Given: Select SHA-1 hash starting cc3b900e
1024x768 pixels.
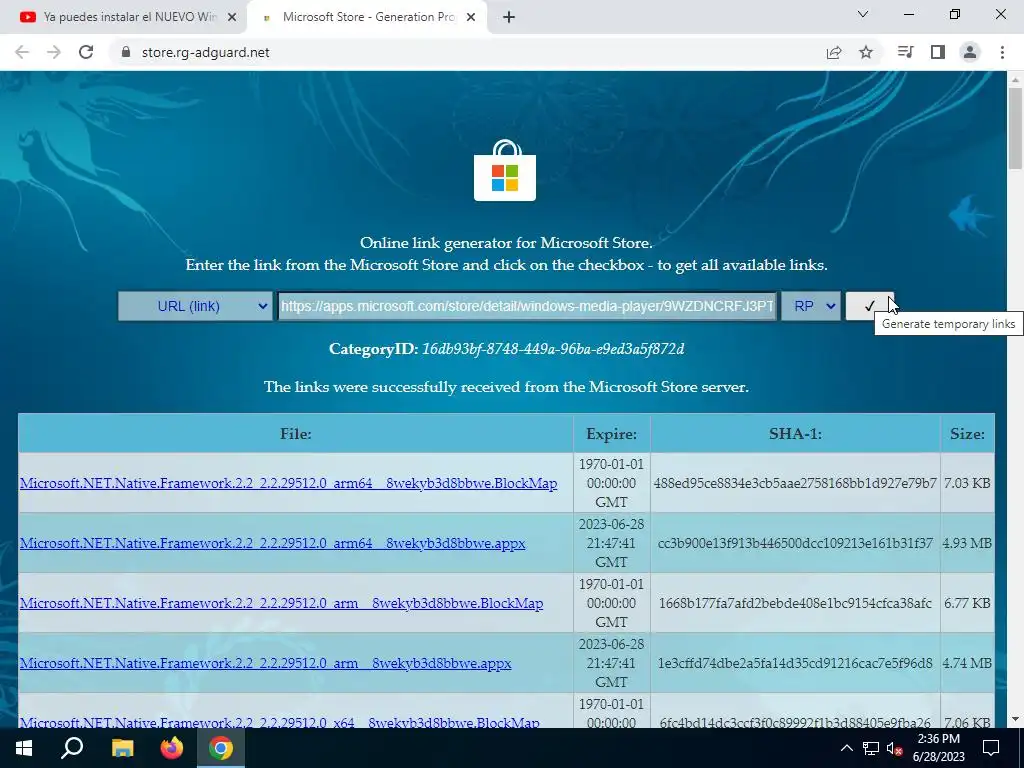Looking at the screenshot, I should click(795, 543).
